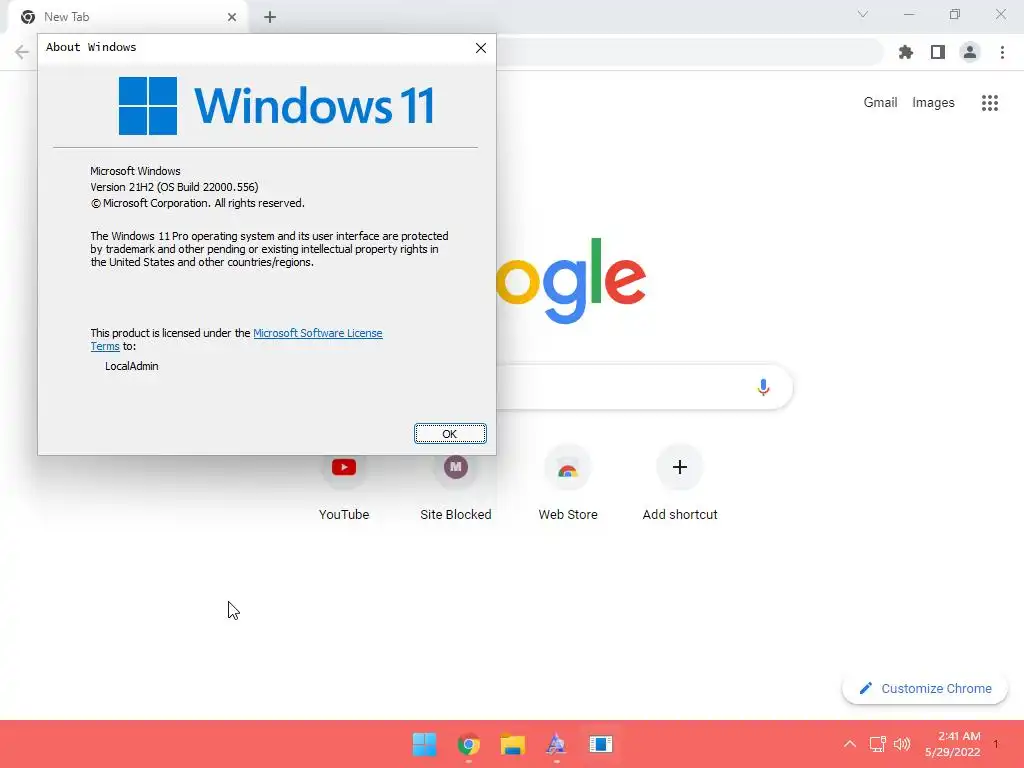Open the Google apps grid
The width and height of the screenshot is (1024, 768).
(990, 103)
